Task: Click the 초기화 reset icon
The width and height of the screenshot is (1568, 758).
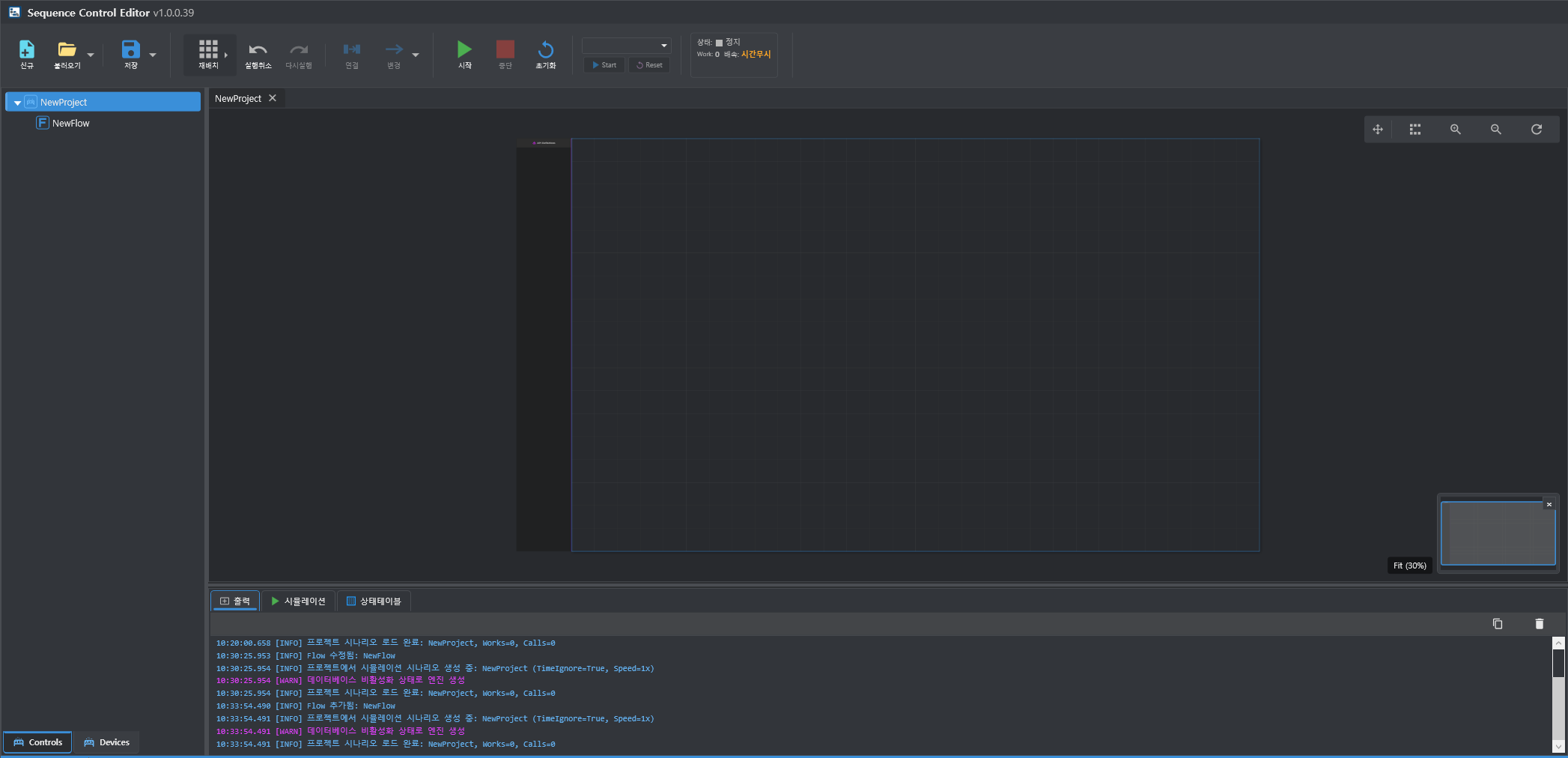Action: pyautogui.click(x=546, y=50)
